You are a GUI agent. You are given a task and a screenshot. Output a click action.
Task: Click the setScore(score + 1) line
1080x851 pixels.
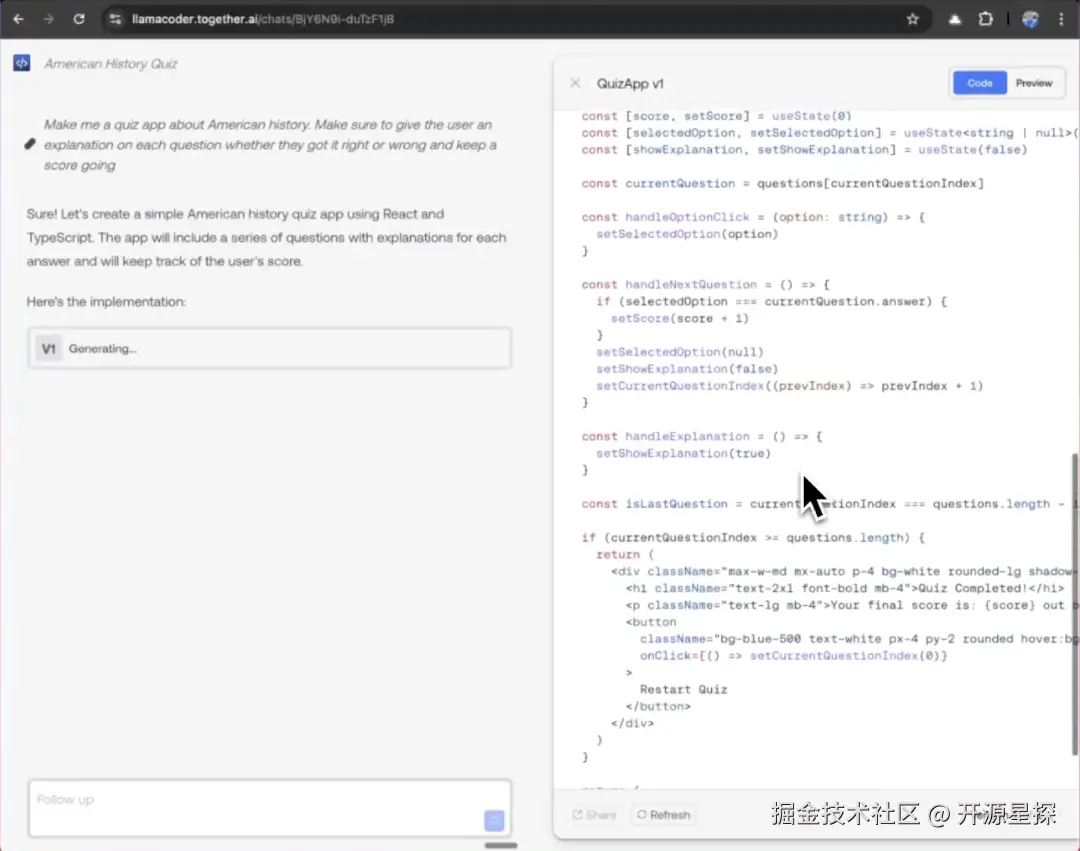(x=679, y=318)
